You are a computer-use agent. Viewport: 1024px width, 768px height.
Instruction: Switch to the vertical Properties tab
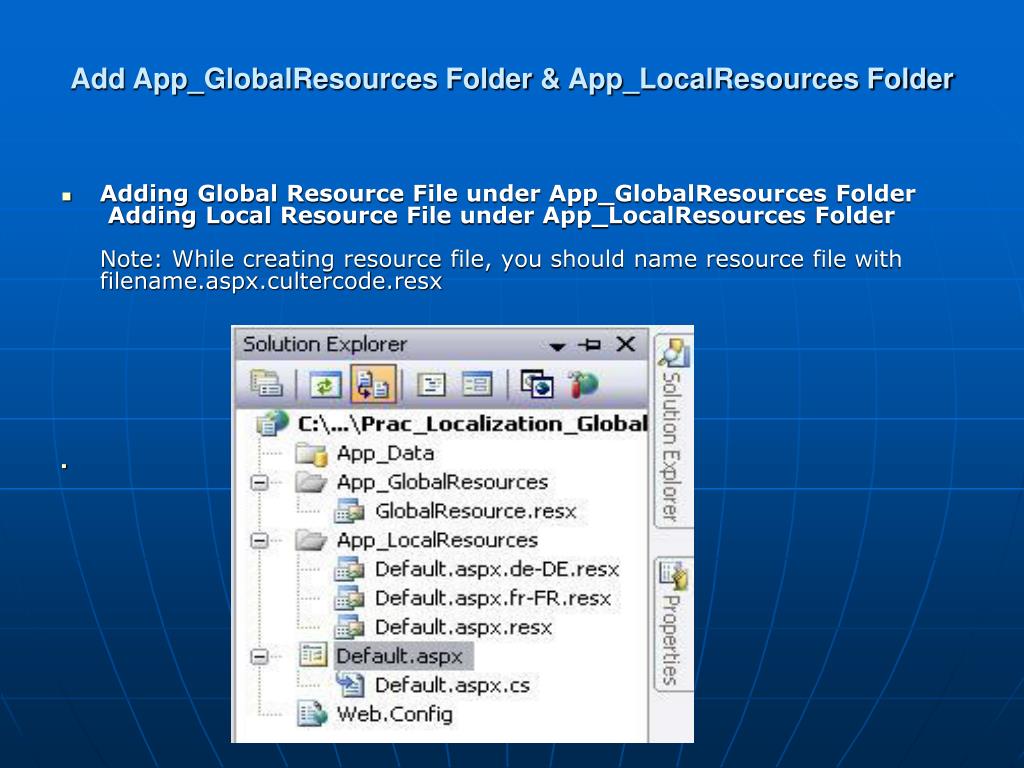[672, 625]
